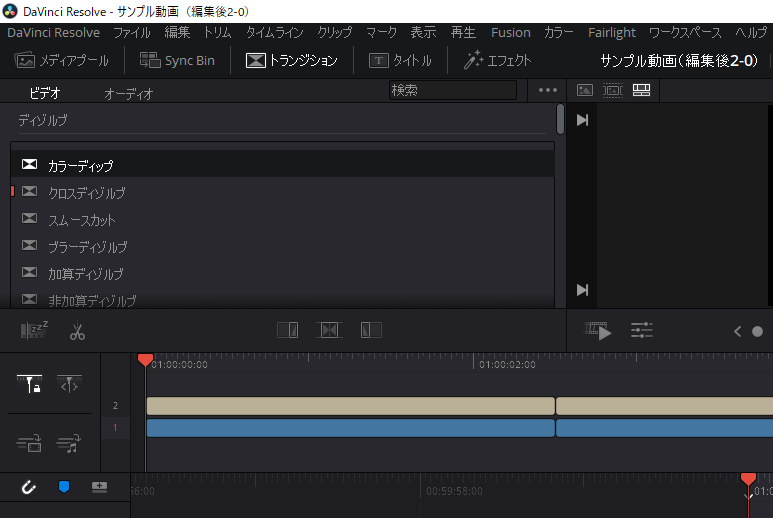Image resolution: width=773 pixels, height=518 pixels.
Task: Open the Fairlight menu
Action: click(612, 33)
